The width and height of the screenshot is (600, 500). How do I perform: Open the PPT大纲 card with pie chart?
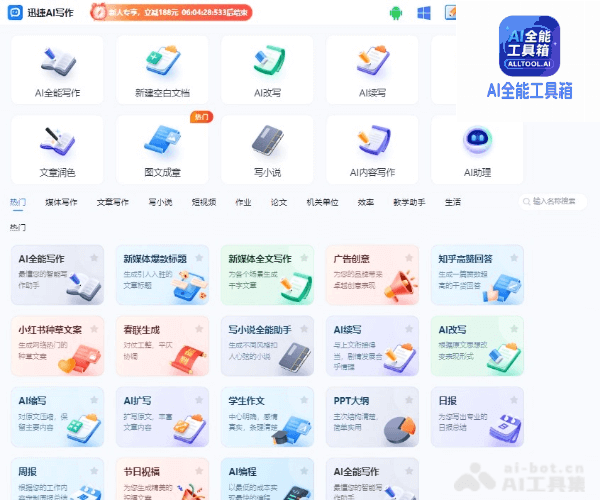tap(372, 417)
